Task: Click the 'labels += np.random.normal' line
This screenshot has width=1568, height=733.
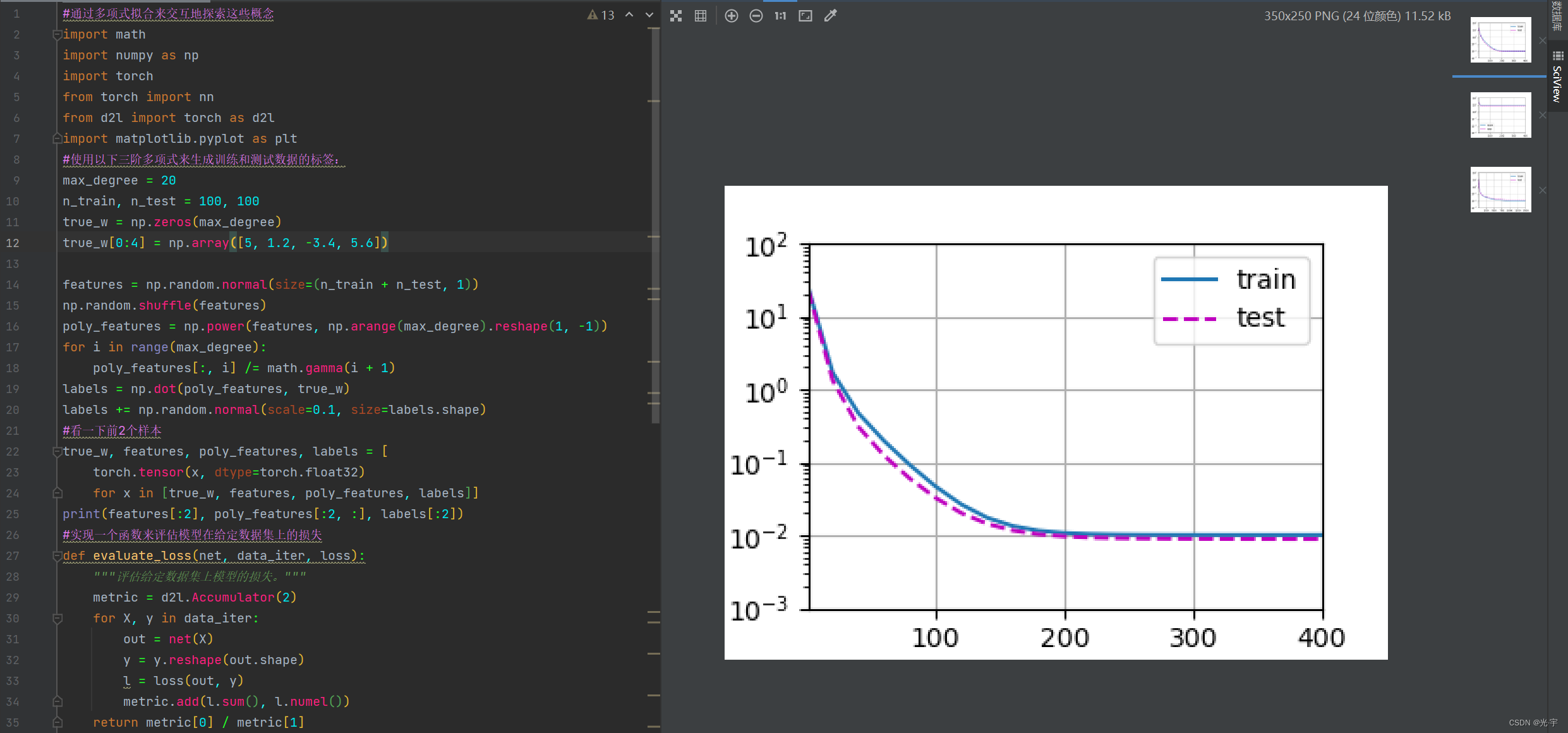Action: [274, 410]
